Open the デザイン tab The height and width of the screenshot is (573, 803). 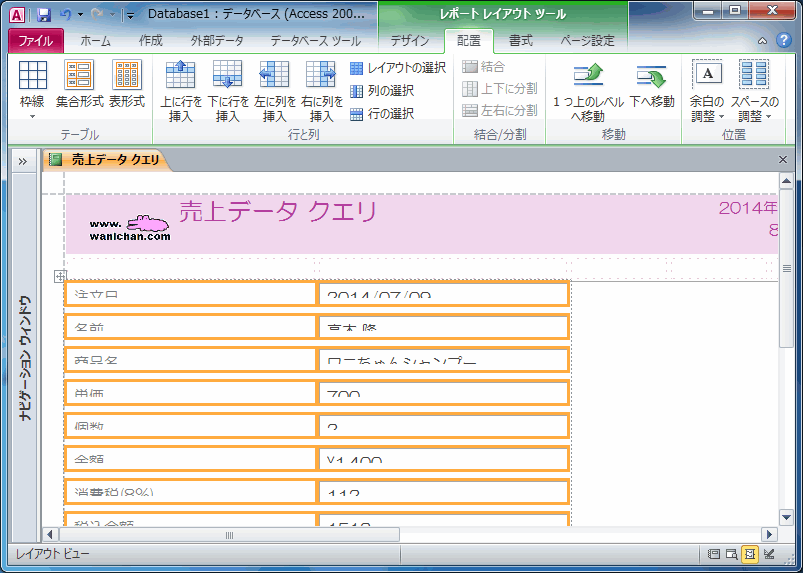click(x=410, y=41)
